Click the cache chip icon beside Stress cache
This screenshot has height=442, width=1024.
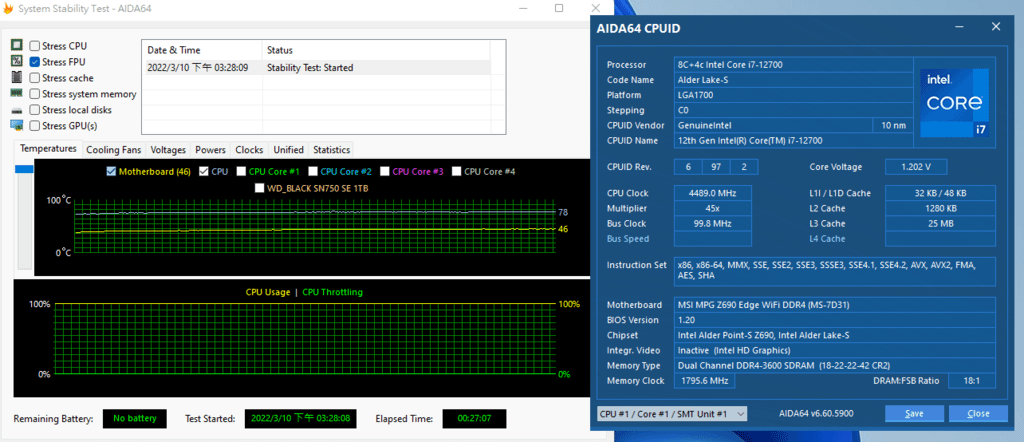(17, 78)
